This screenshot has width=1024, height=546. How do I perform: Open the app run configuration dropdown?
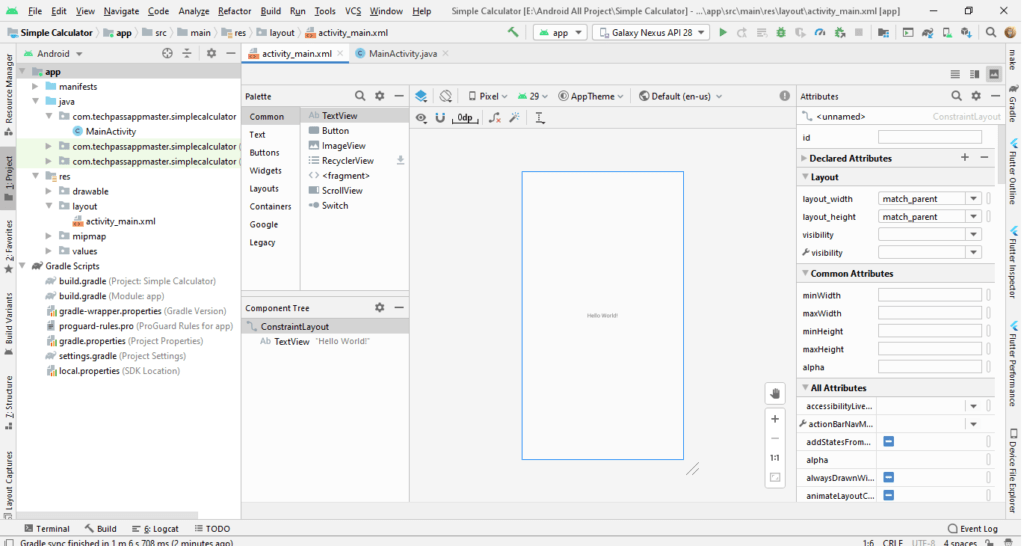(560, 32)
